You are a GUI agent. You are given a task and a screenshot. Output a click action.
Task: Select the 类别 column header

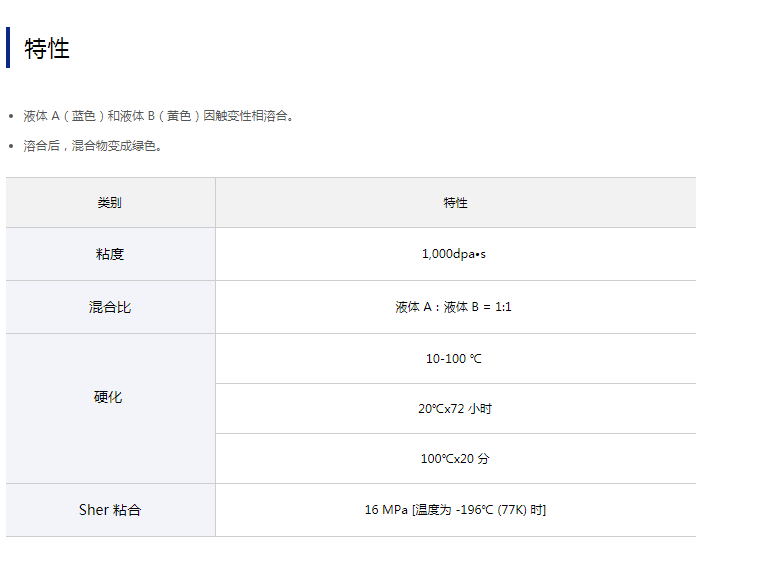tap(110, 203)
